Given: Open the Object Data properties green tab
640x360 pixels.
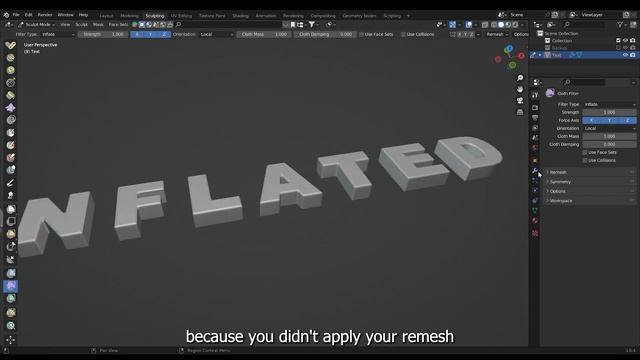Looking at the screenshot, I should coord(535,210).
